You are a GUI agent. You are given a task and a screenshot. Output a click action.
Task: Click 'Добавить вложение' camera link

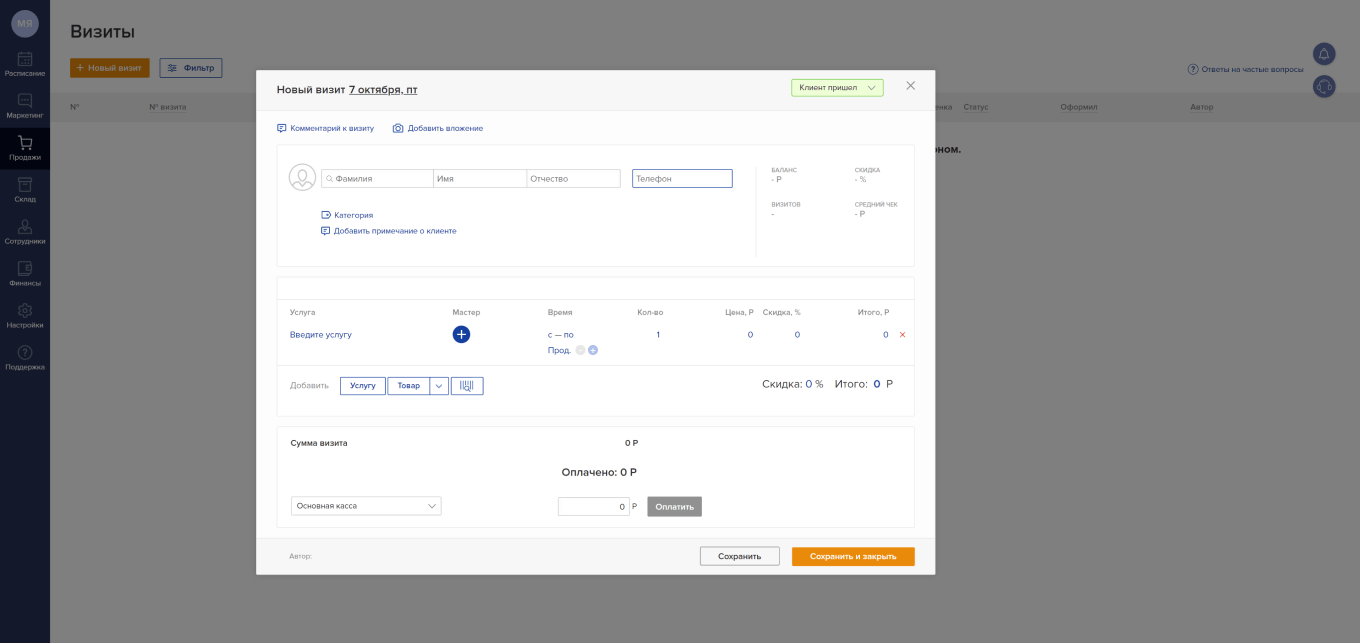[x=438, y=128]
